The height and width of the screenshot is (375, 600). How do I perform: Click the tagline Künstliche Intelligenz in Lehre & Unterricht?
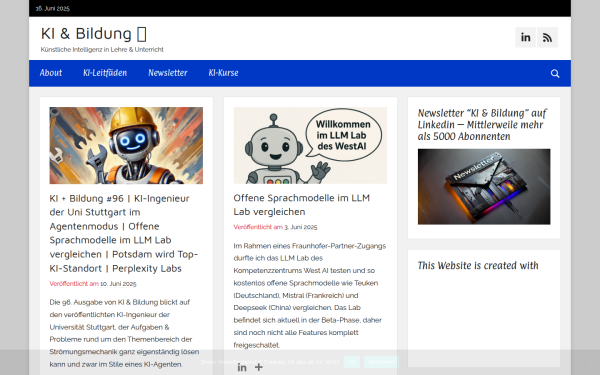pos(102,50)
